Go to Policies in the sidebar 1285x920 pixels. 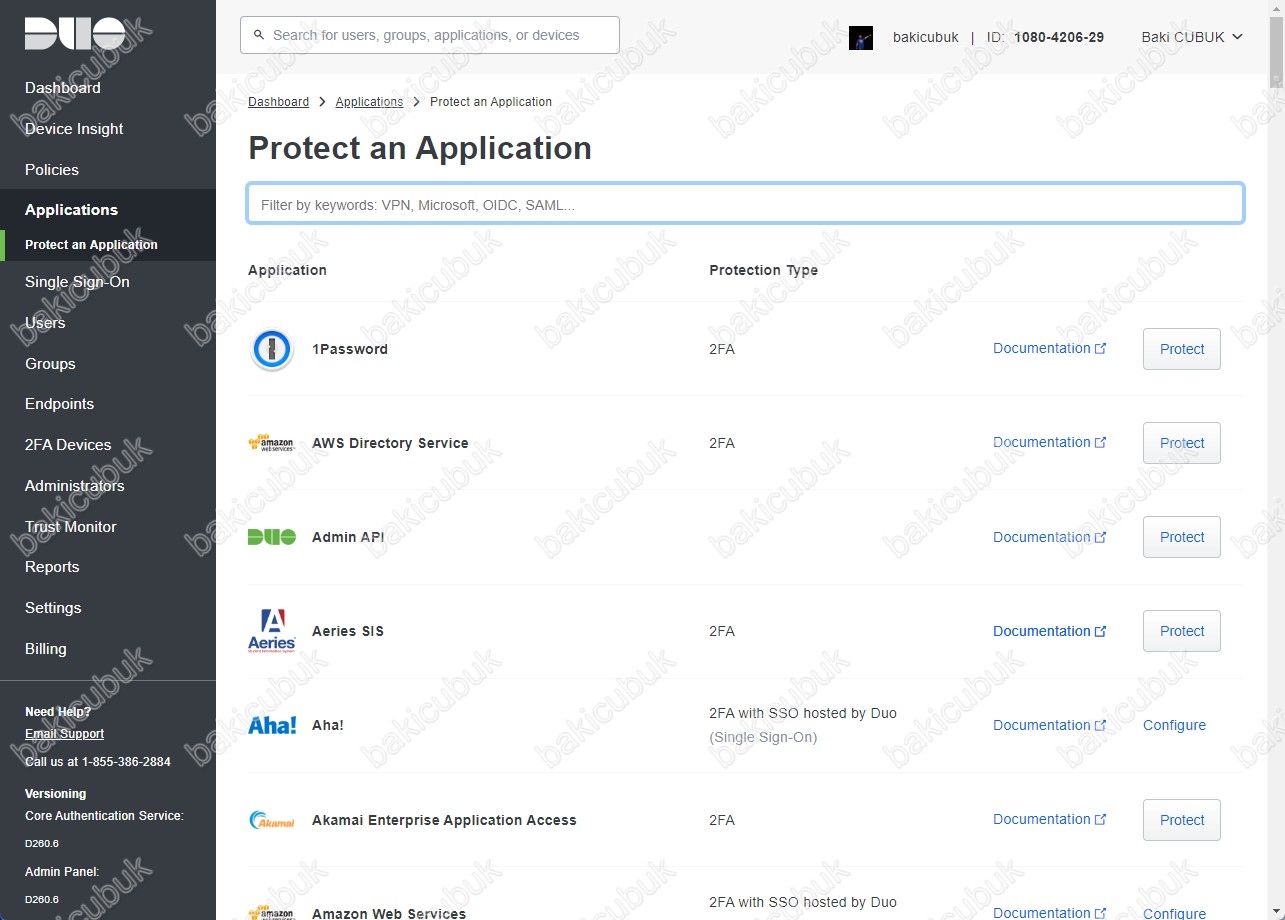[52, 170]
